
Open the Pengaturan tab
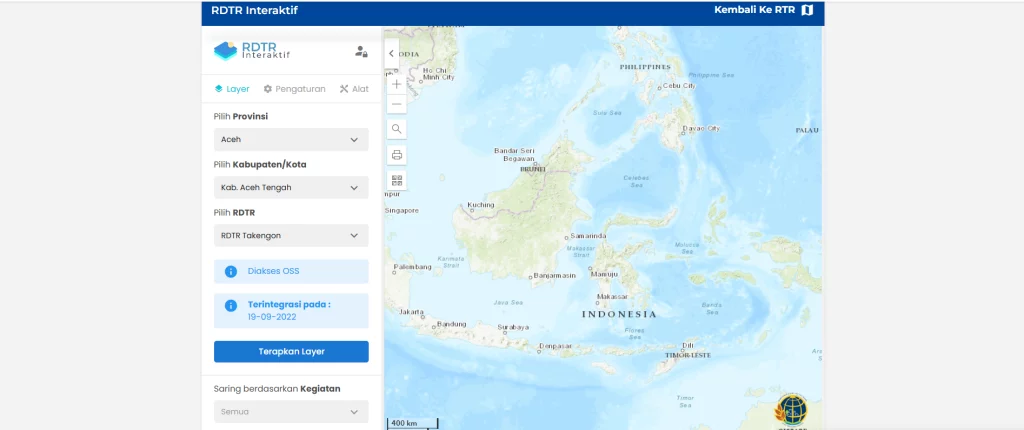point(294,88)
